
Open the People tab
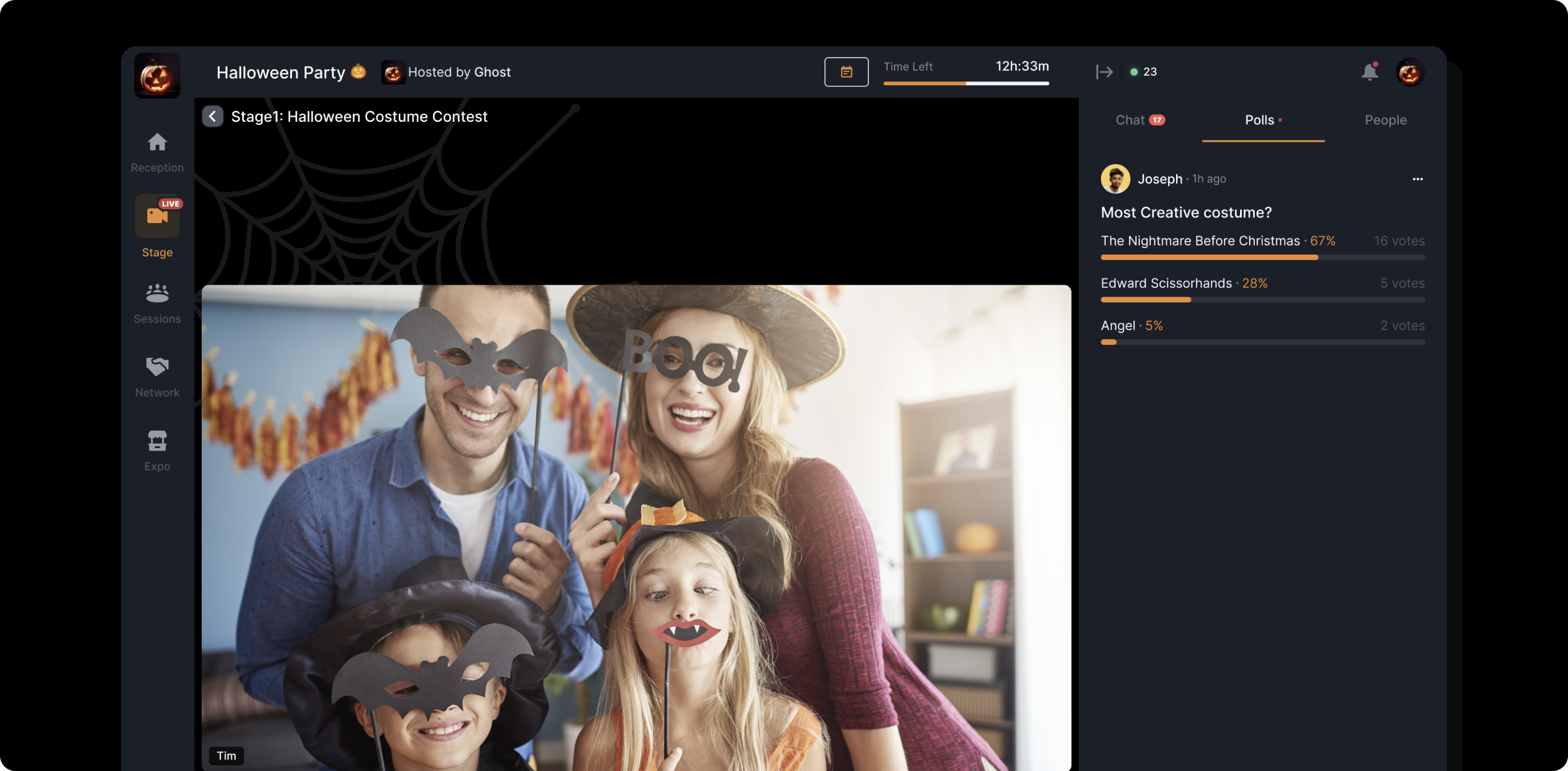point(1385,120)
